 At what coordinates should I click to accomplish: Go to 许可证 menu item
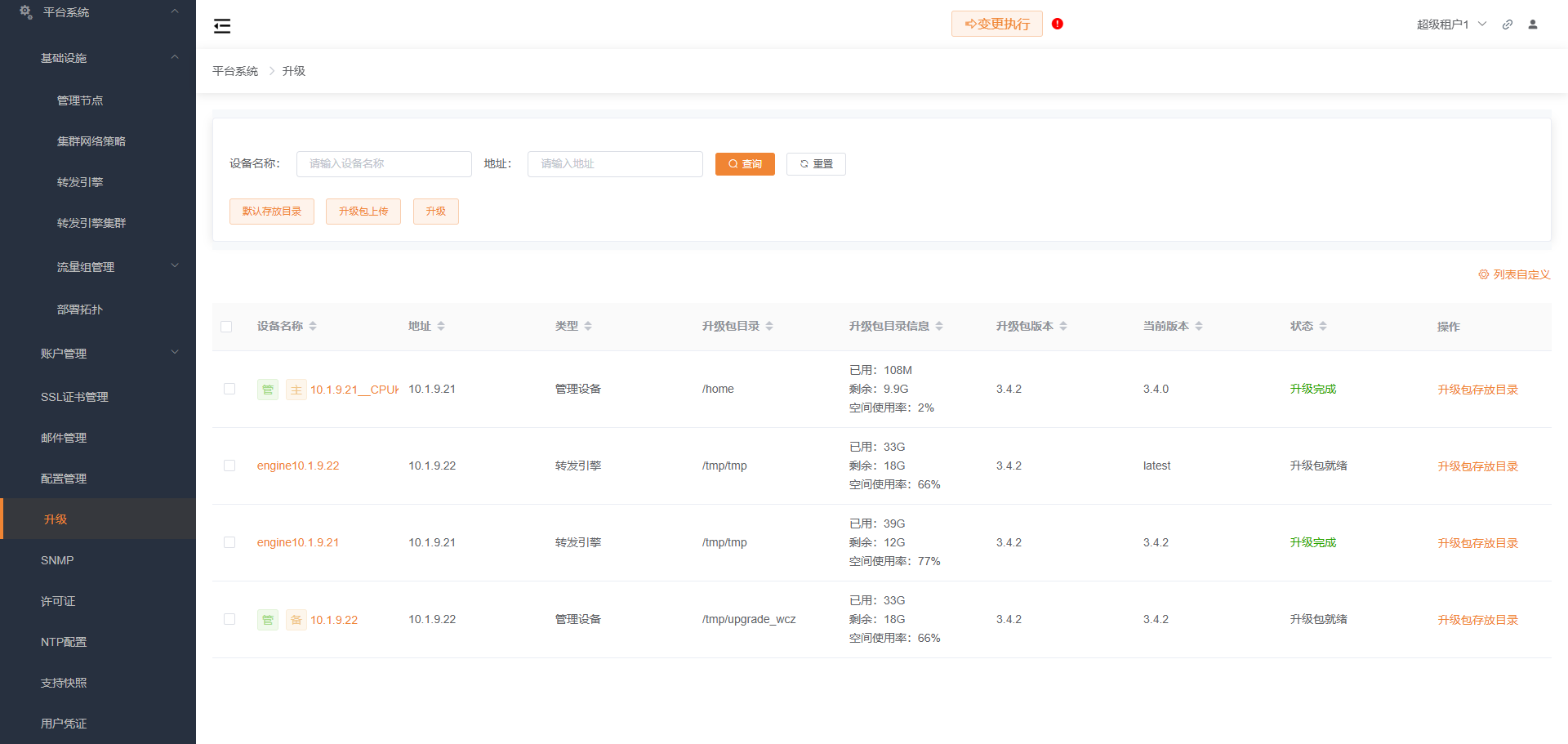pyautogui.click(x=58, y=601)
